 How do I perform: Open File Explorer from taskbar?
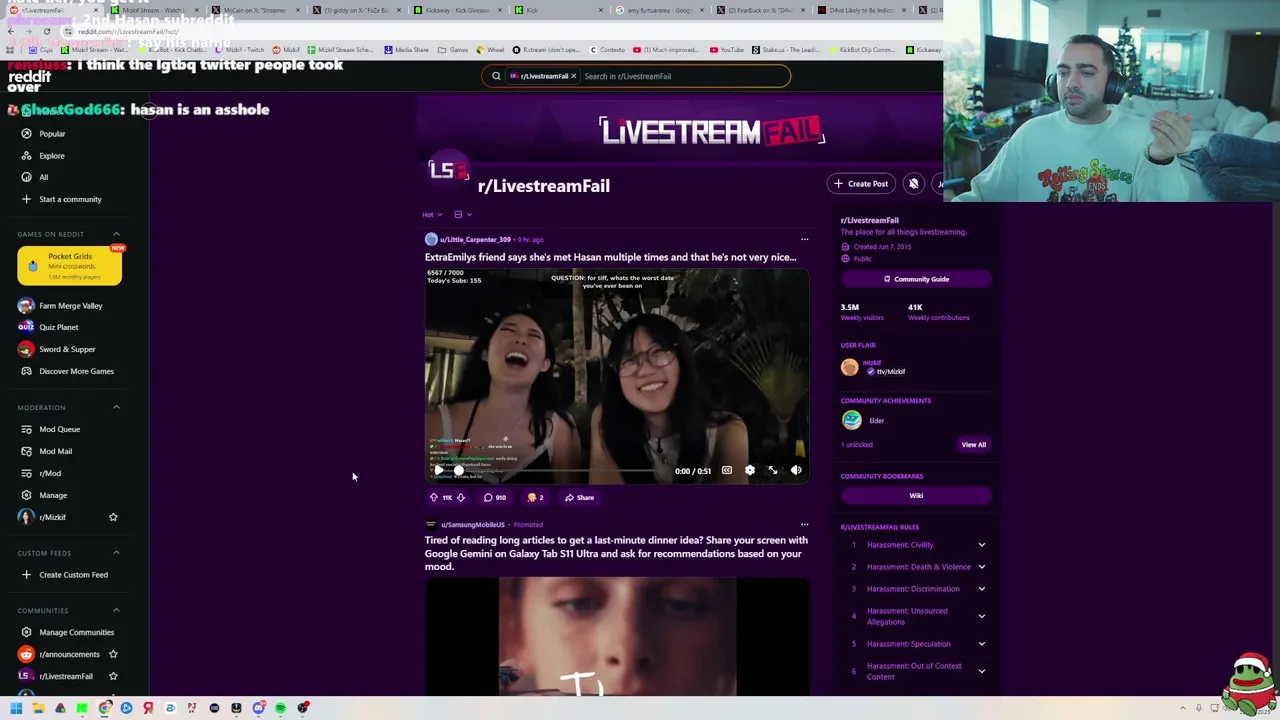pyautogui.click(x=38, y=708)
